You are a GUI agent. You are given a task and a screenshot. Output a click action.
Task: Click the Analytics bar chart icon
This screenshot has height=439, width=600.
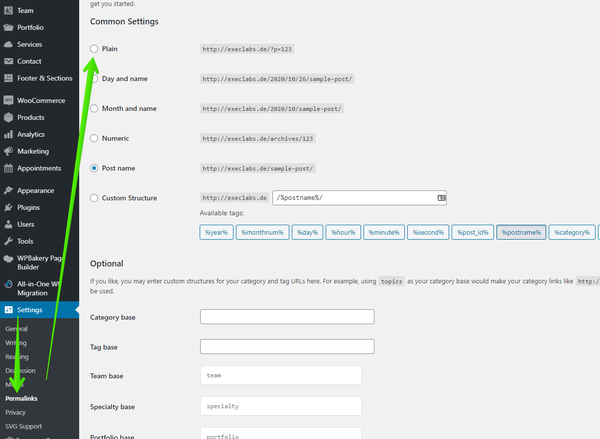pos(8,134)
